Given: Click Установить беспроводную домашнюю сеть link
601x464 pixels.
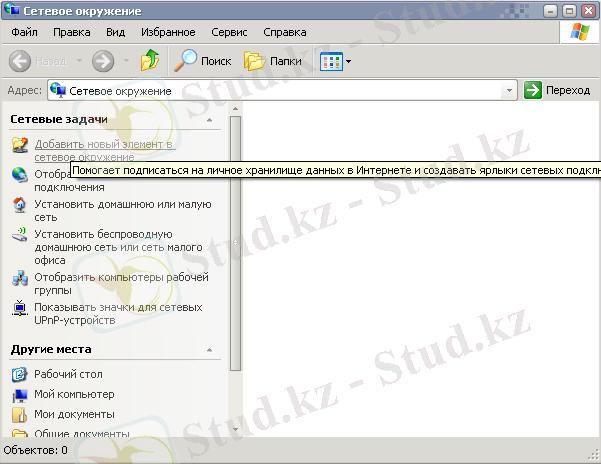Looking at the screenshot, I should click(x=118, y=247).
